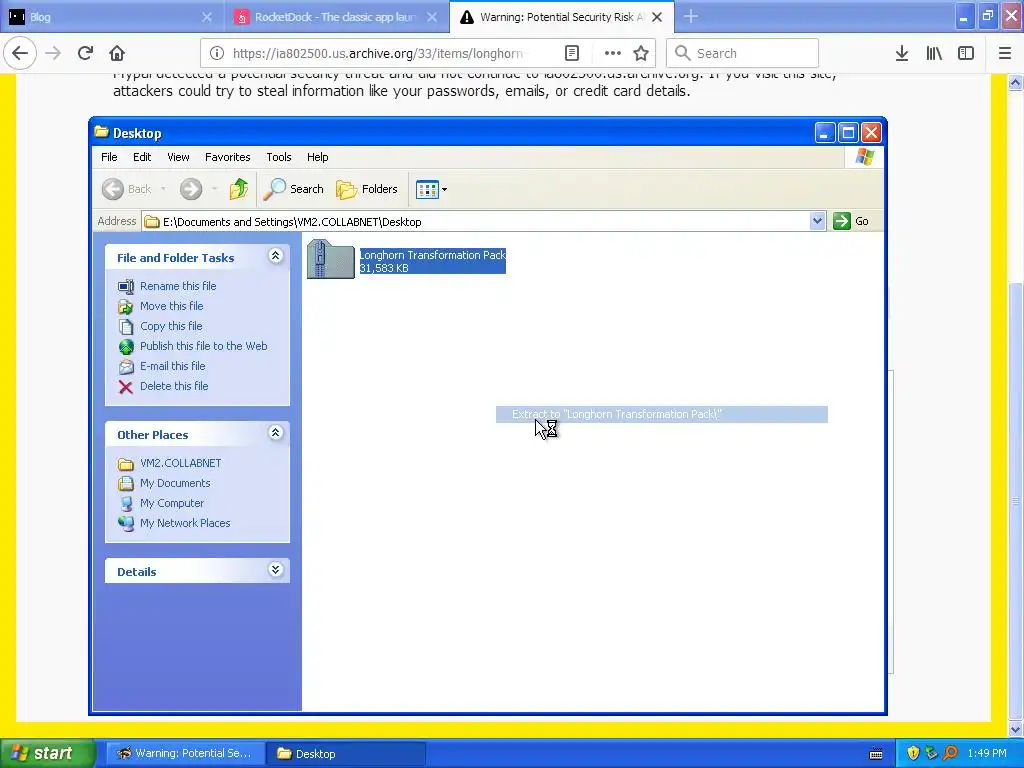Open the VM2.COLLABNET folder link
This screenshot has width=1024, height=768.
coord(180,463)
